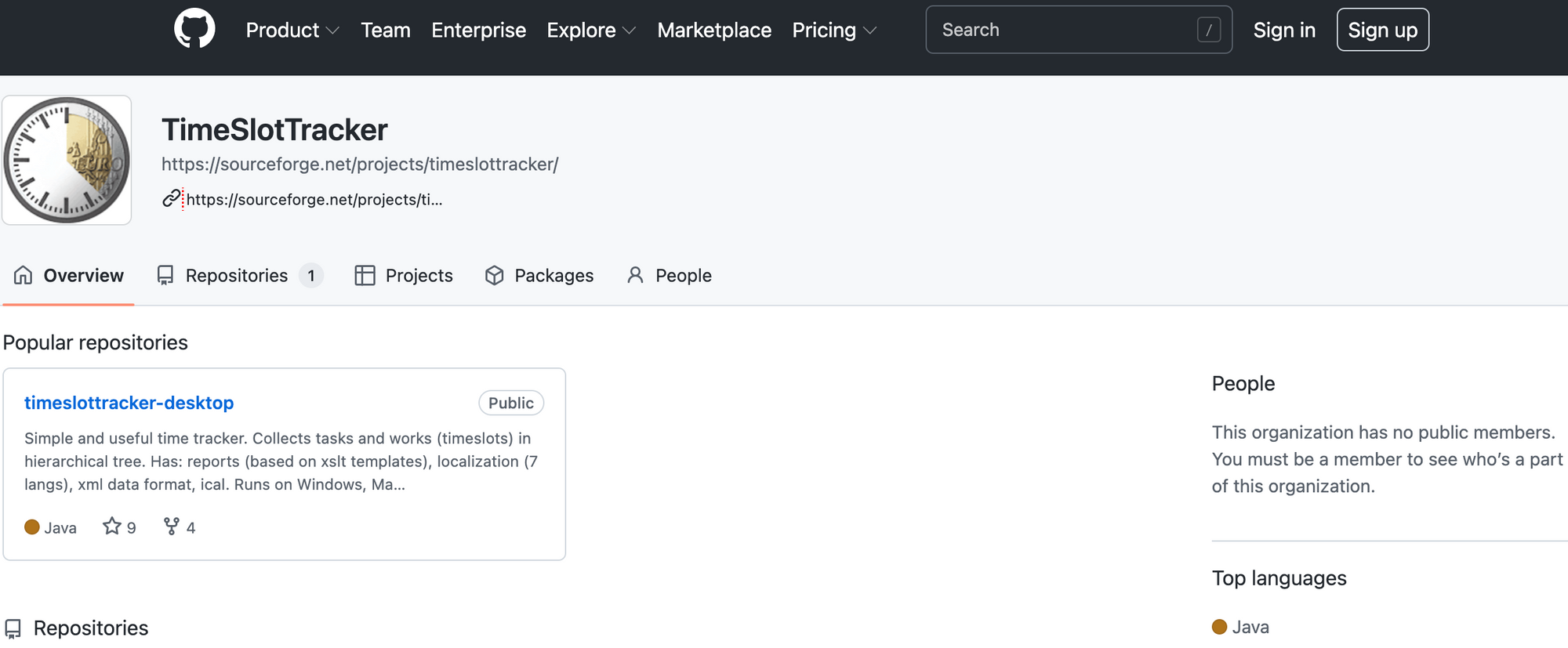Click the TimeSlotTracker organization title

274,129
